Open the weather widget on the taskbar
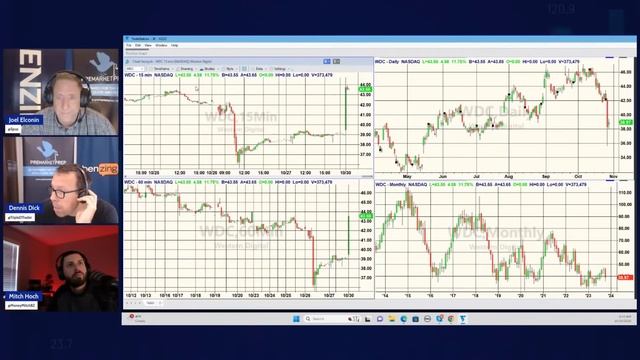Image resolution: width=640 pixels, height=360 pixels. [x=137, y=318]
